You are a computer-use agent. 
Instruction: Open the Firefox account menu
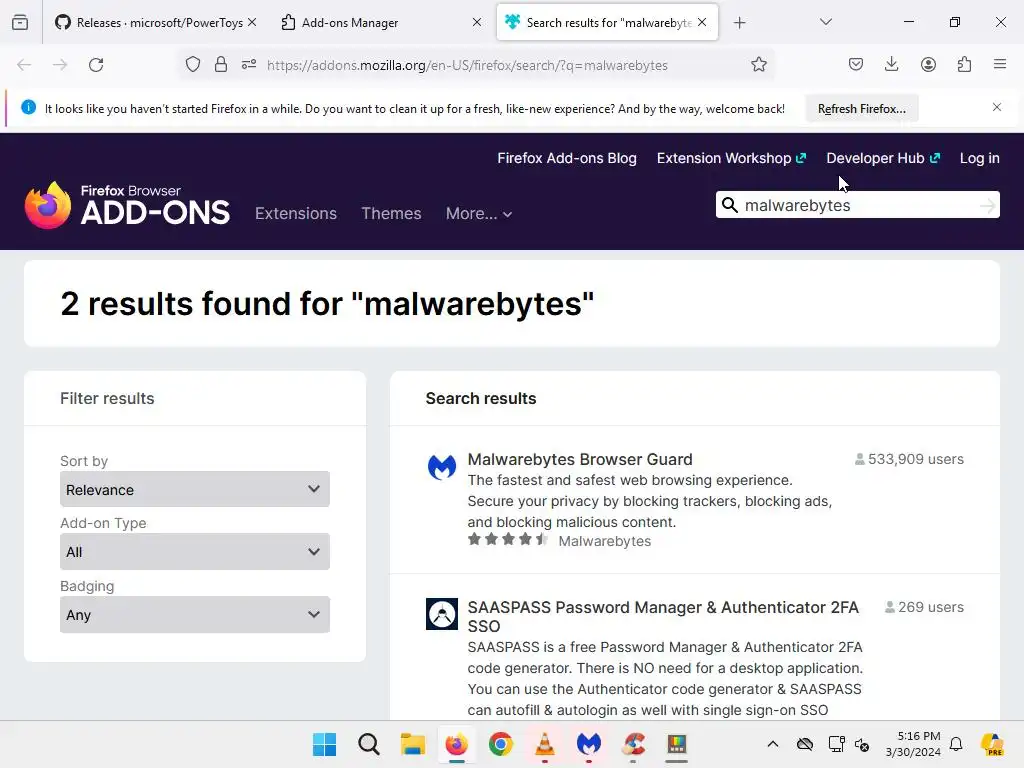(x=928, y=65)
